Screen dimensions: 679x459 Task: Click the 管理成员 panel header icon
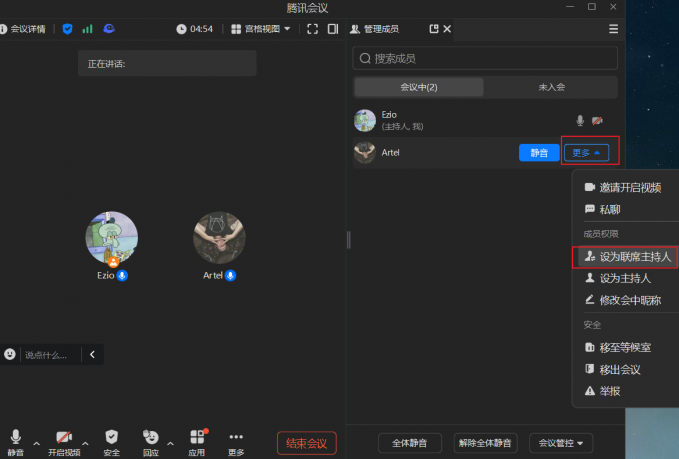[355, 29]
